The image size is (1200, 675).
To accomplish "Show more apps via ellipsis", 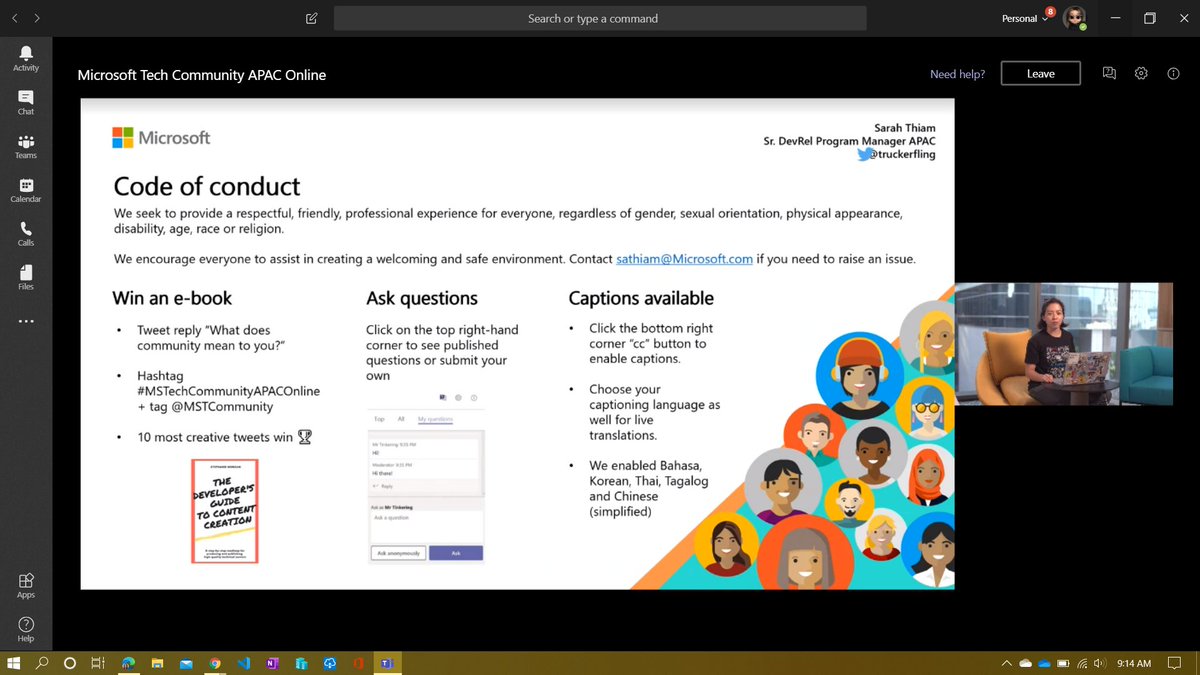I will [x=26, y=321].
